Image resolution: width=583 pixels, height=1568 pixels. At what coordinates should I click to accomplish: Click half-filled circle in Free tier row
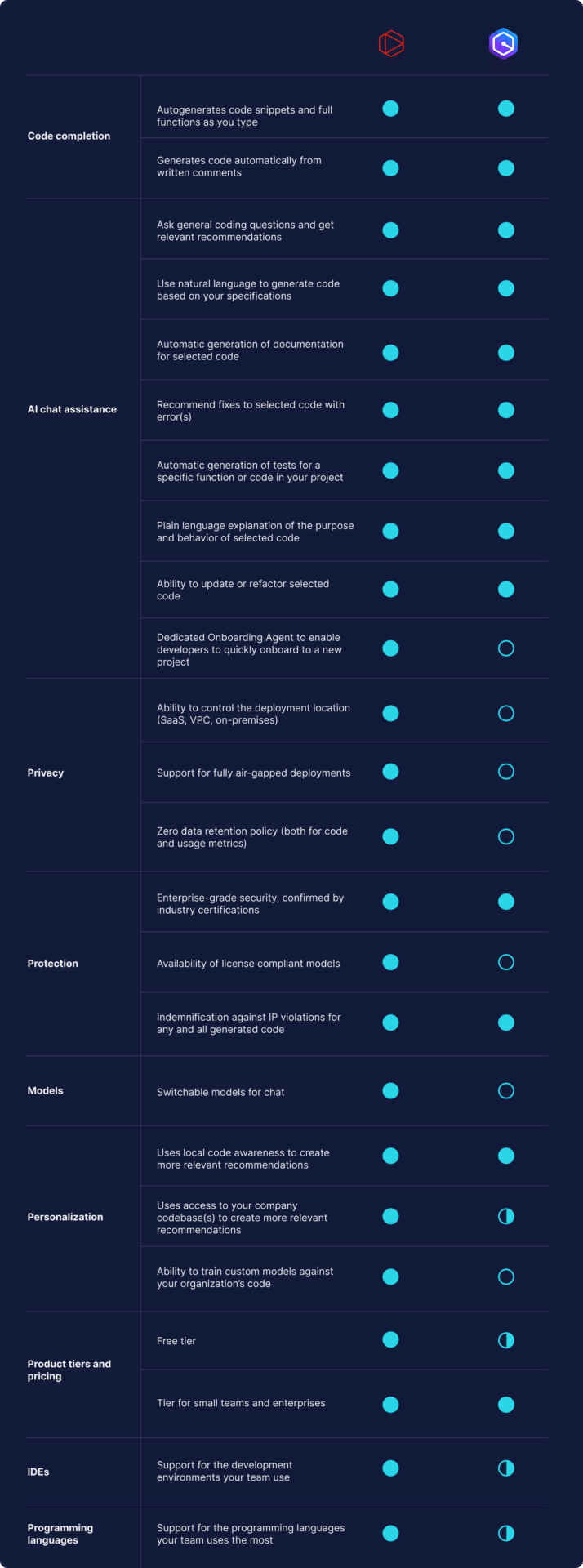pyautogui.click(x=506, y=1340)
